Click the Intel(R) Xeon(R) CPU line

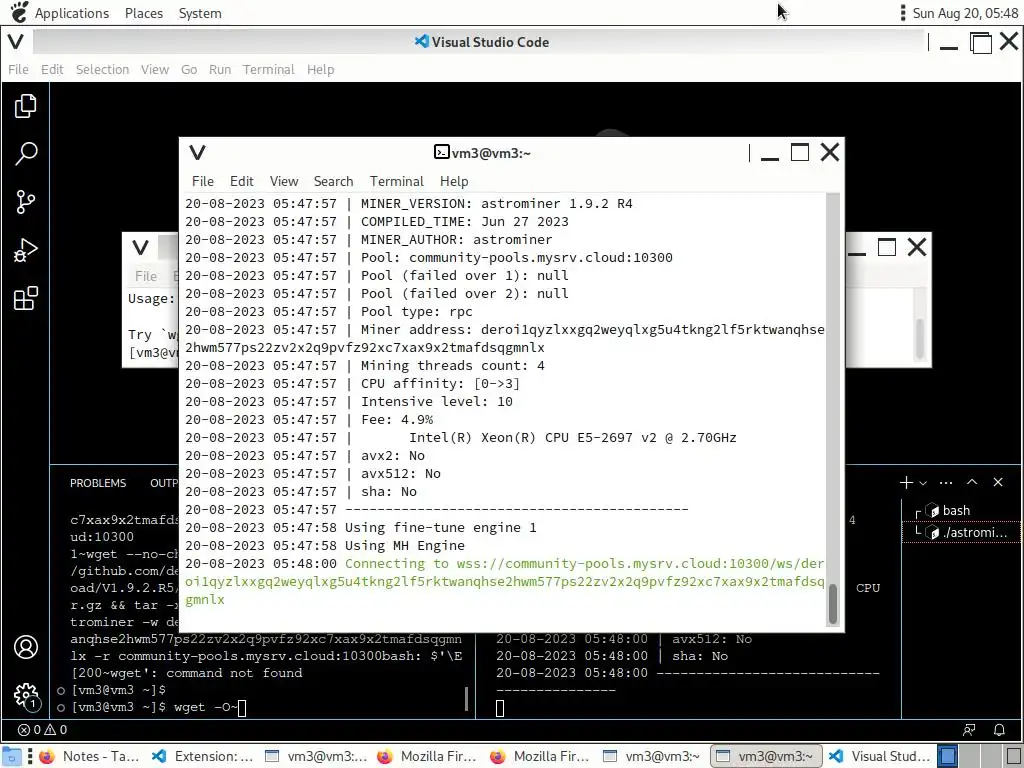tap(461, 438)
